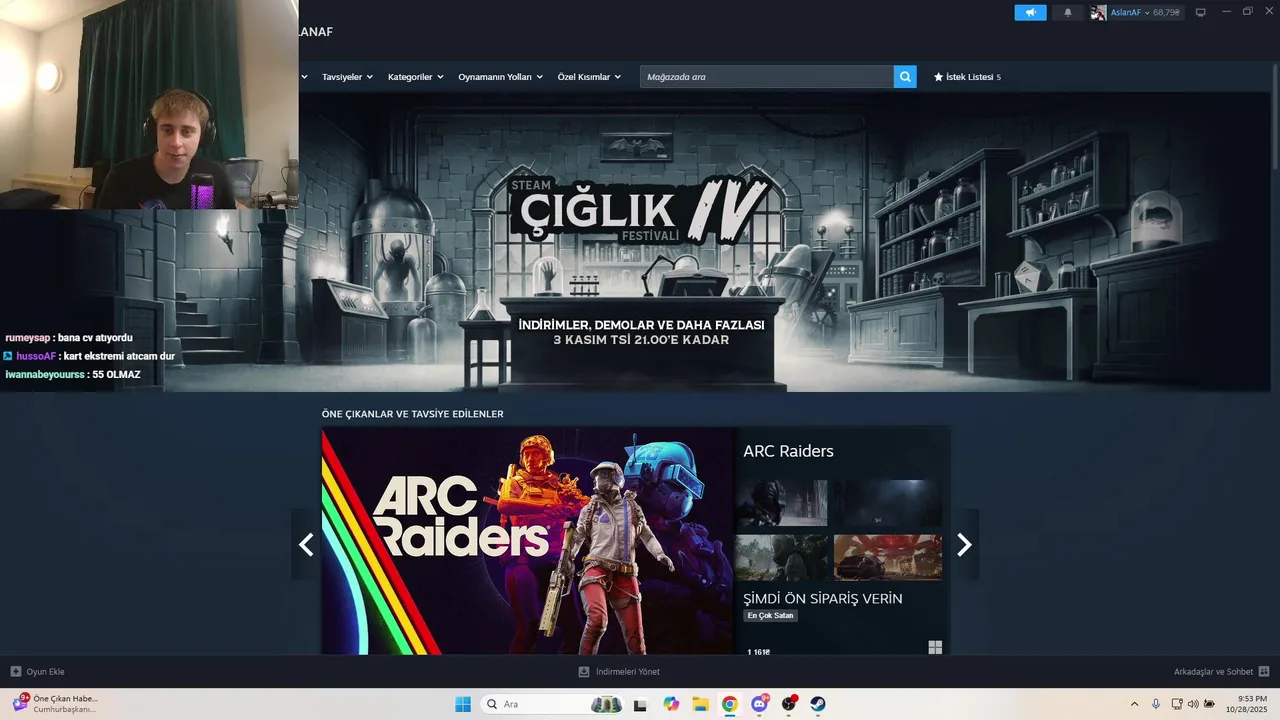Open the Çığlık Festivali IV banner

pyautogui.click(x=640, y=241)
